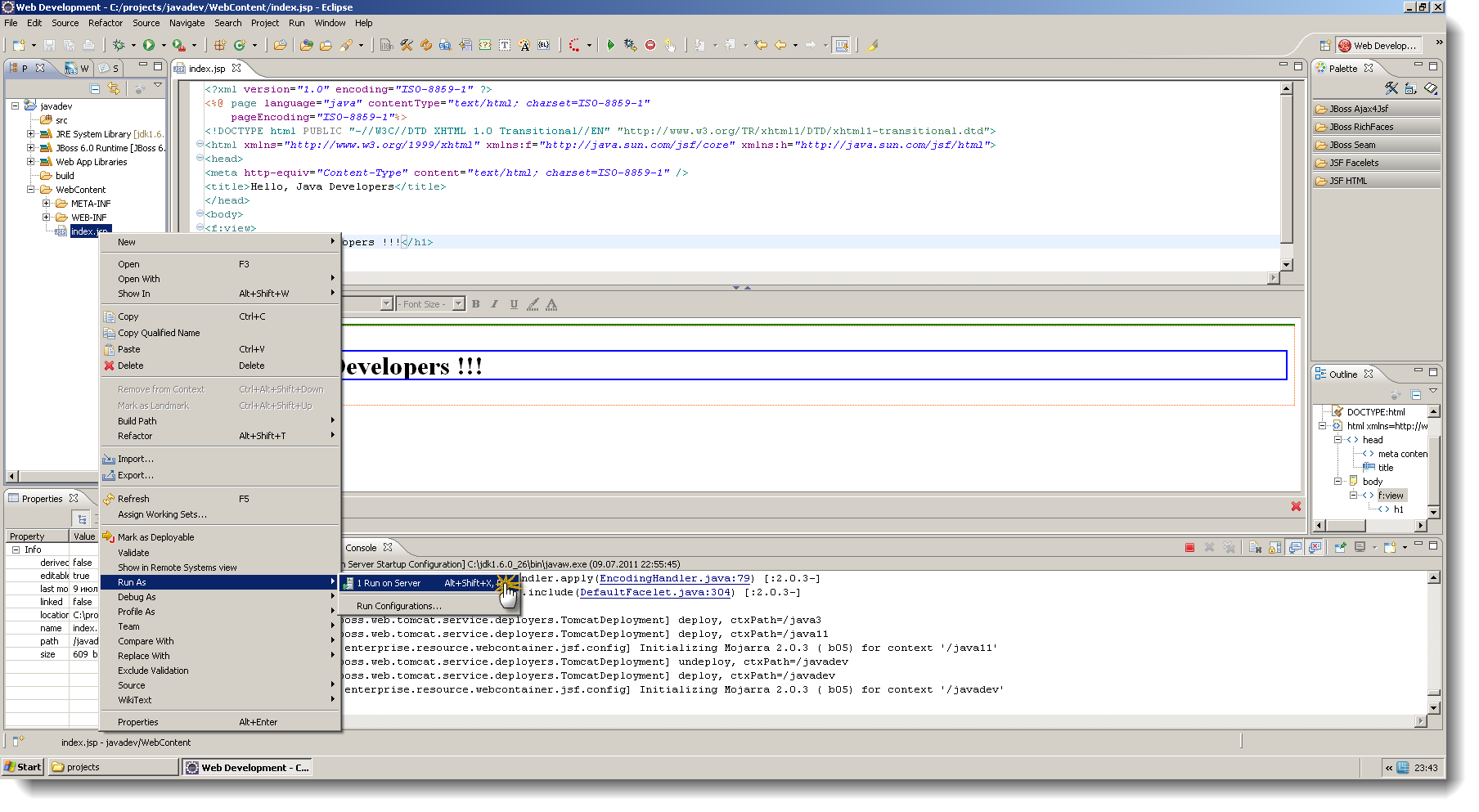Screen dimensions: 1479x812
Task: Toggle bold formatting in the design toolbar
Action: point(475,303)
